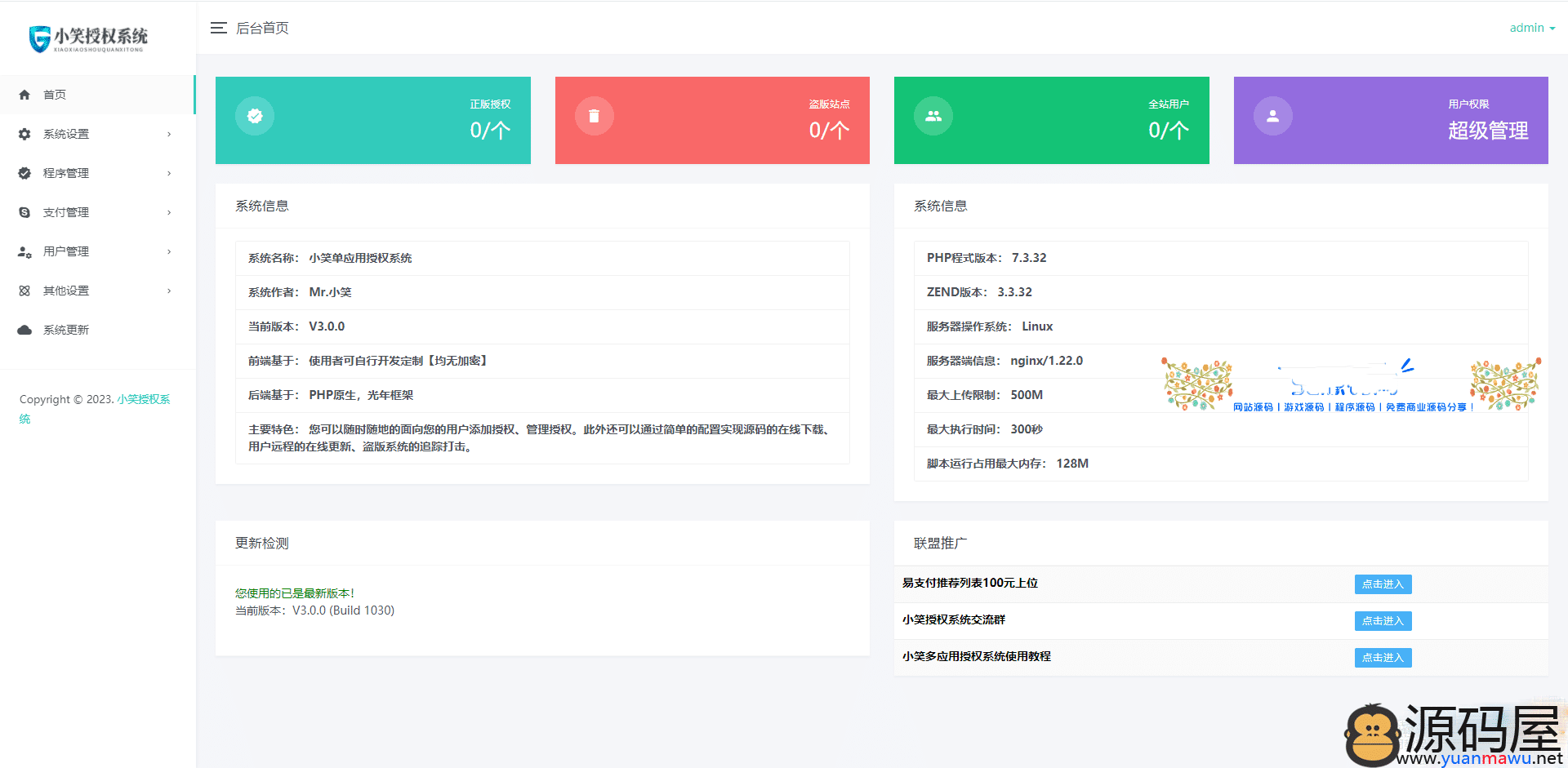Click the 首页 home icon in sidebar
Image resolution: width=1568 pixels, height=768 pixels.
click(x=24, y=95)
